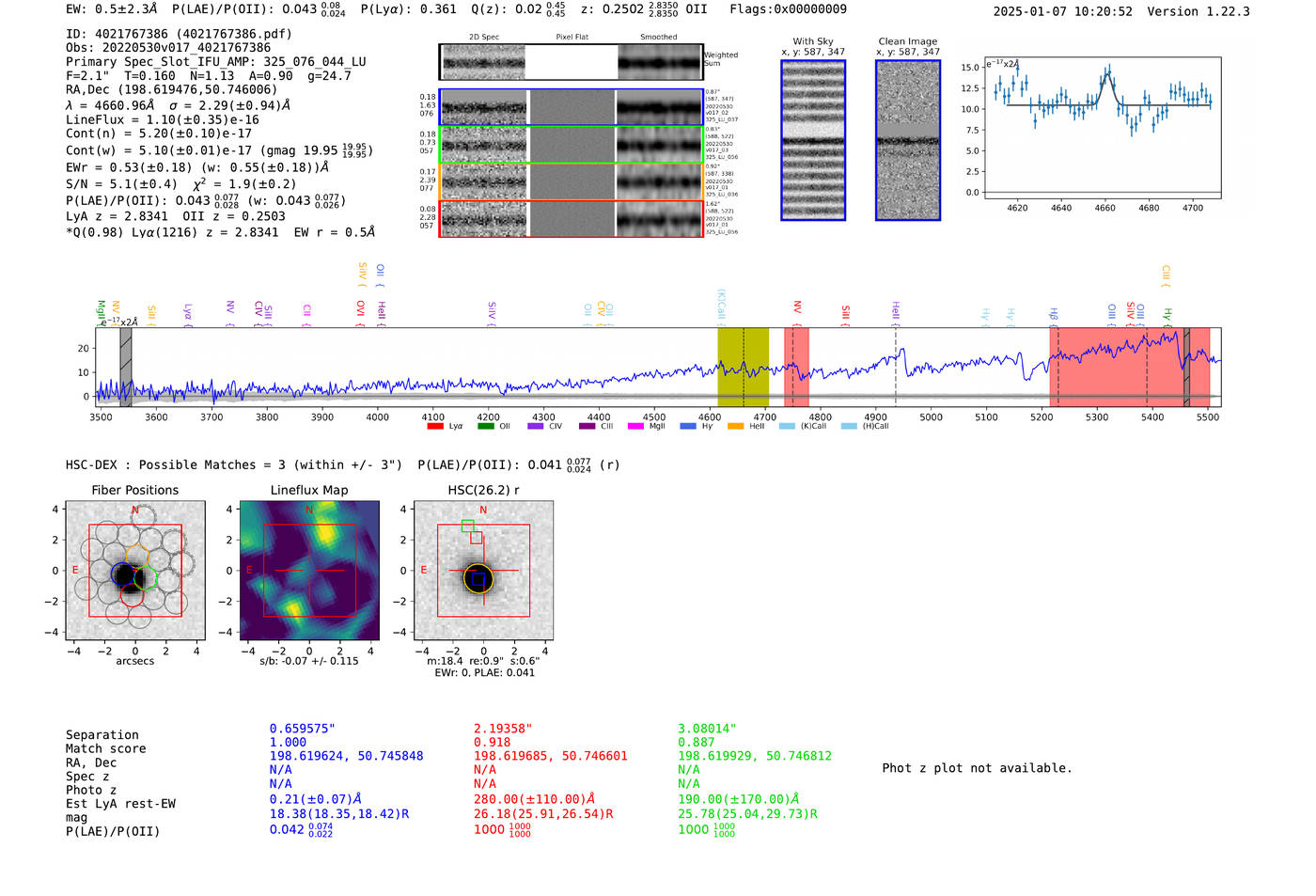Click the timestamp 2025-01-07 10:20:52
The width and height of the screenshot is (1316, 896).
coord(1062,11)
